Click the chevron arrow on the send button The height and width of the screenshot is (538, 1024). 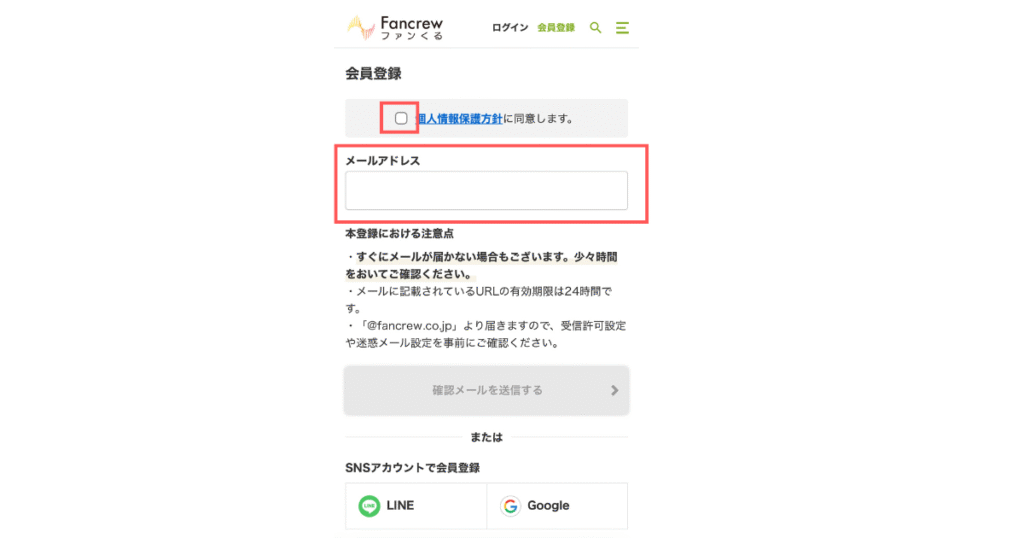click(x=614, y=390)
